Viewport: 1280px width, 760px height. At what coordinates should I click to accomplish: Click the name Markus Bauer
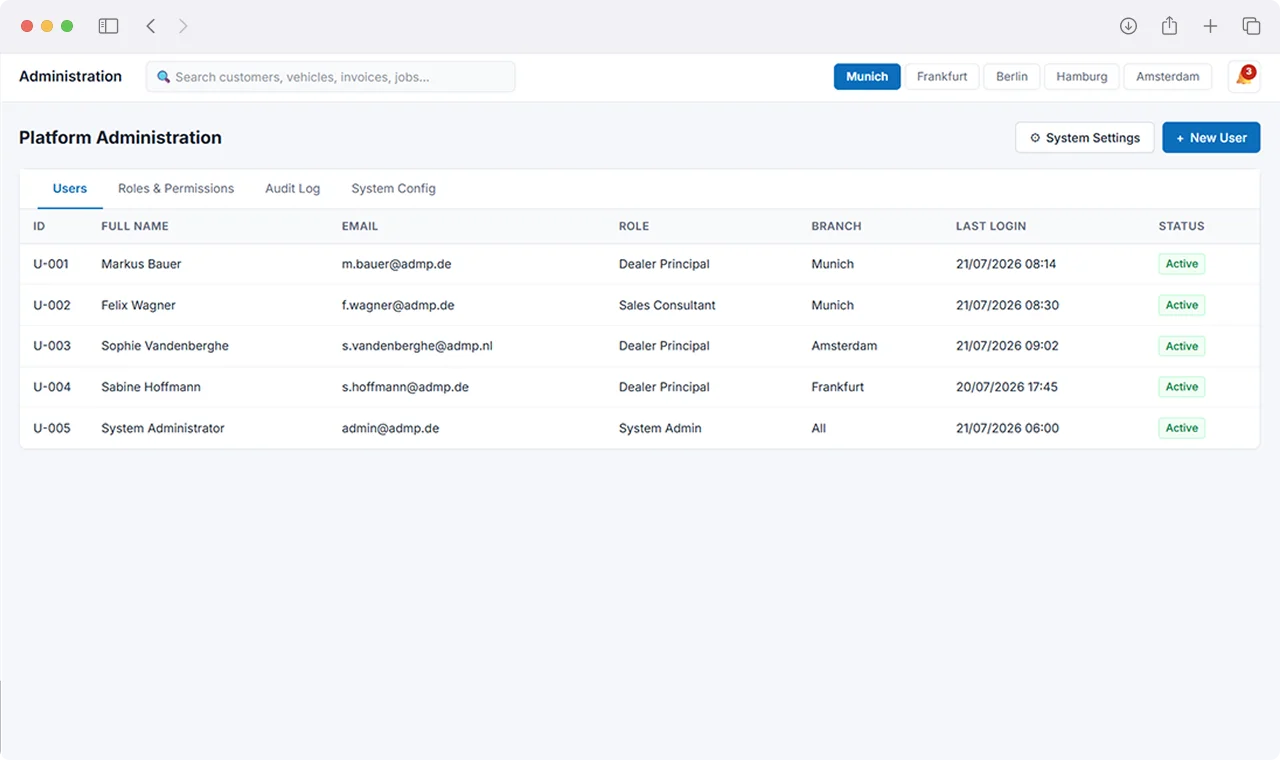click(141, 264)
